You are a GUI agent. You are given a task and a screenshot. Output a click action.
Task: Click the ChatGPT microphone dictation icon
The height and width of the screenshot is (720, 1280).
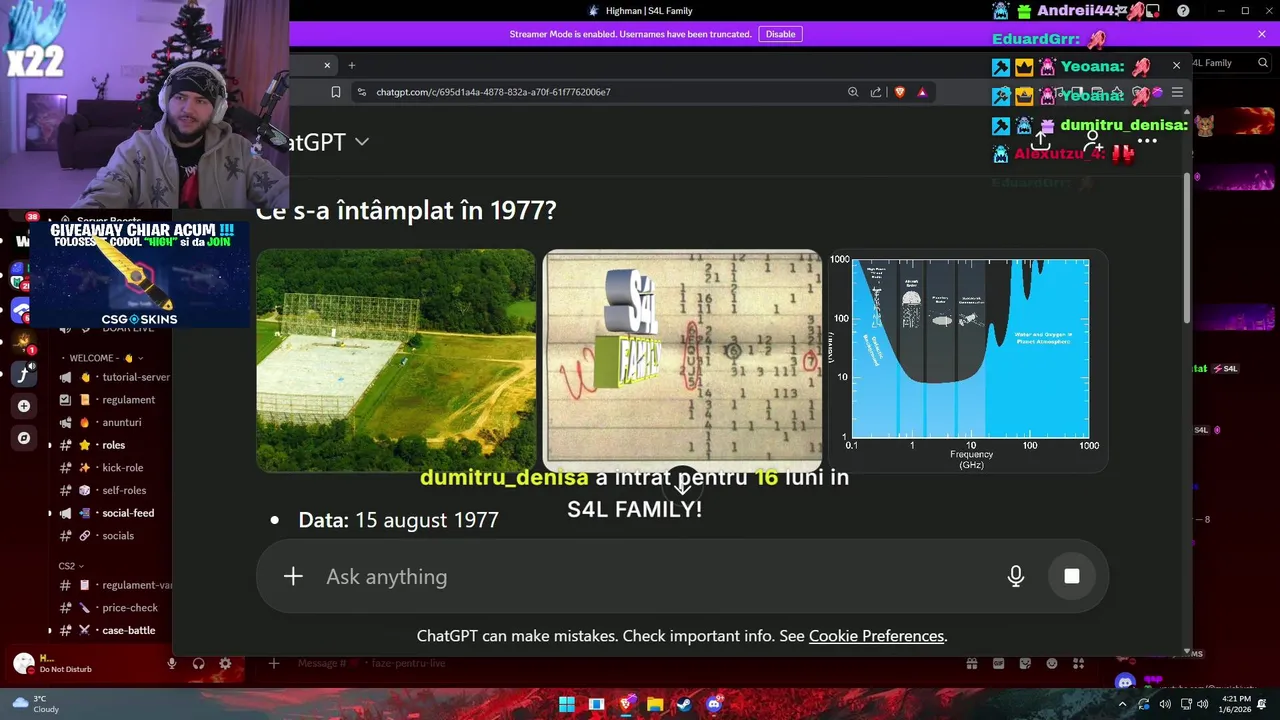click(x=1015, y=576)
